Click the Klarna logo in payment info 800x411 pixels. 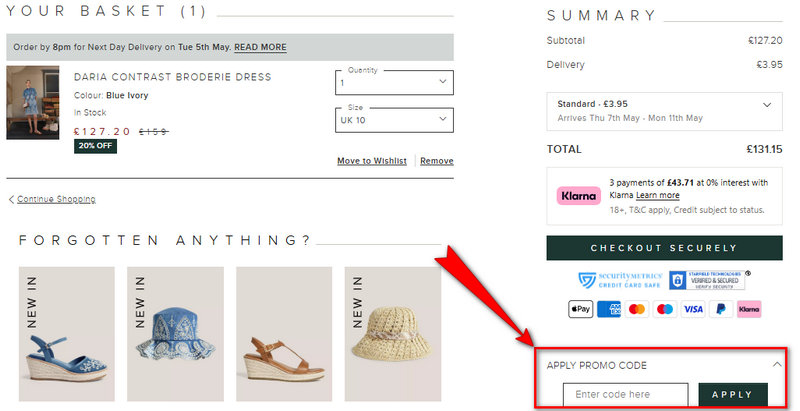579,196
